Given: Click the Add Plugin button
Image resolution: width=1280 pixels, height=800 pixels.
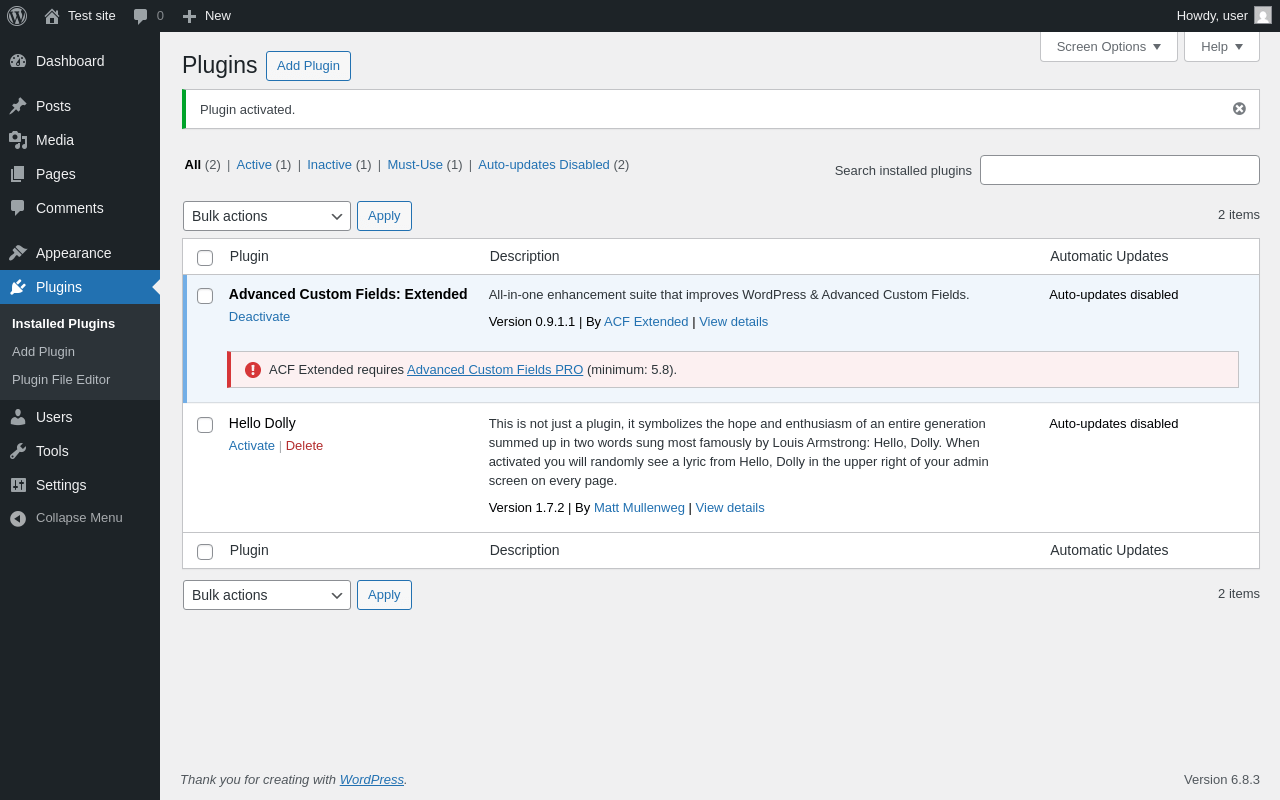Looking at the screenshot, I should pyautogui.click(x=308, y=66).
